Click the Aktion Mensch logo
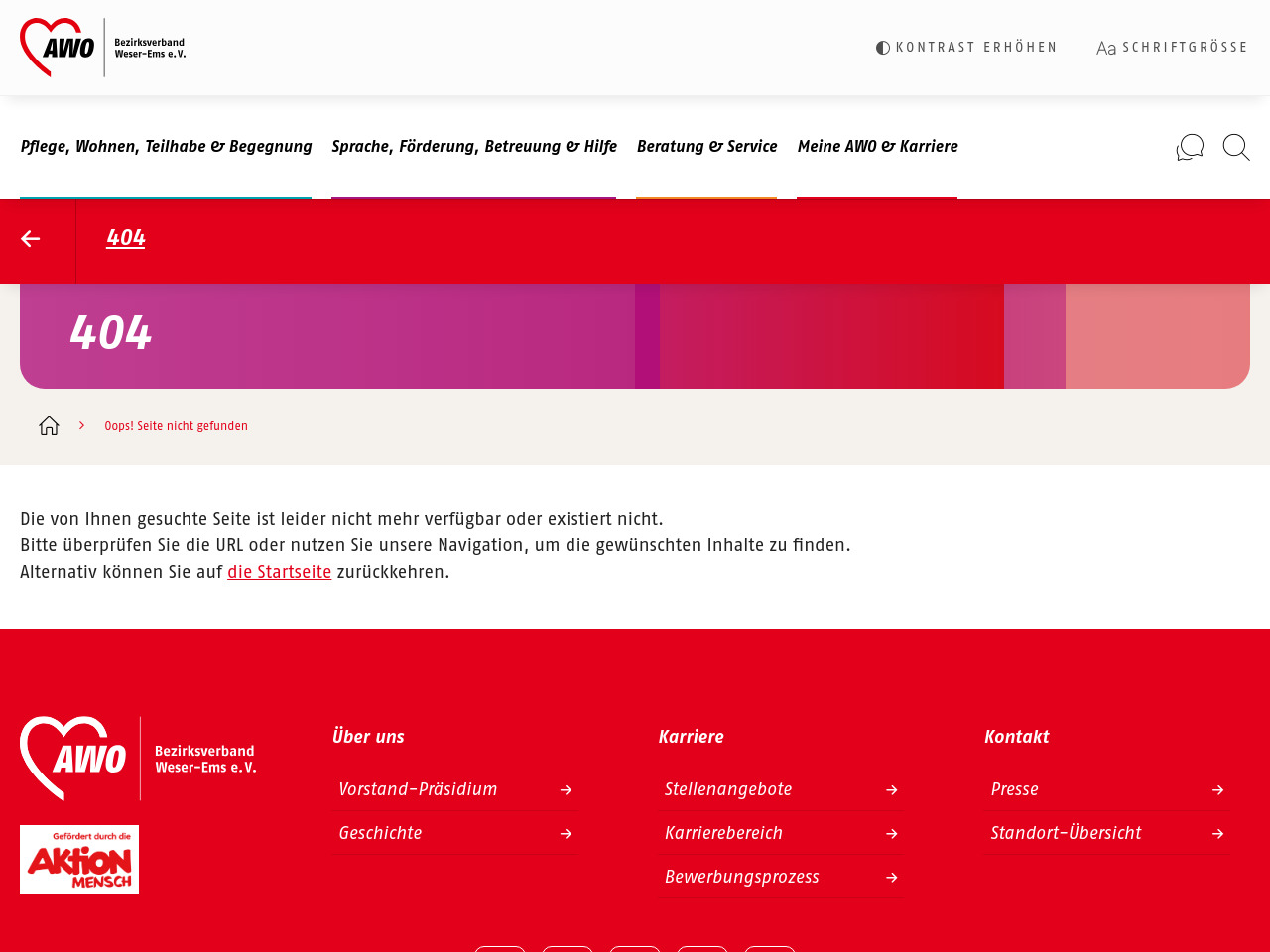The height and width of the screenshot is (952, 1270). click(x=79, y=860)
